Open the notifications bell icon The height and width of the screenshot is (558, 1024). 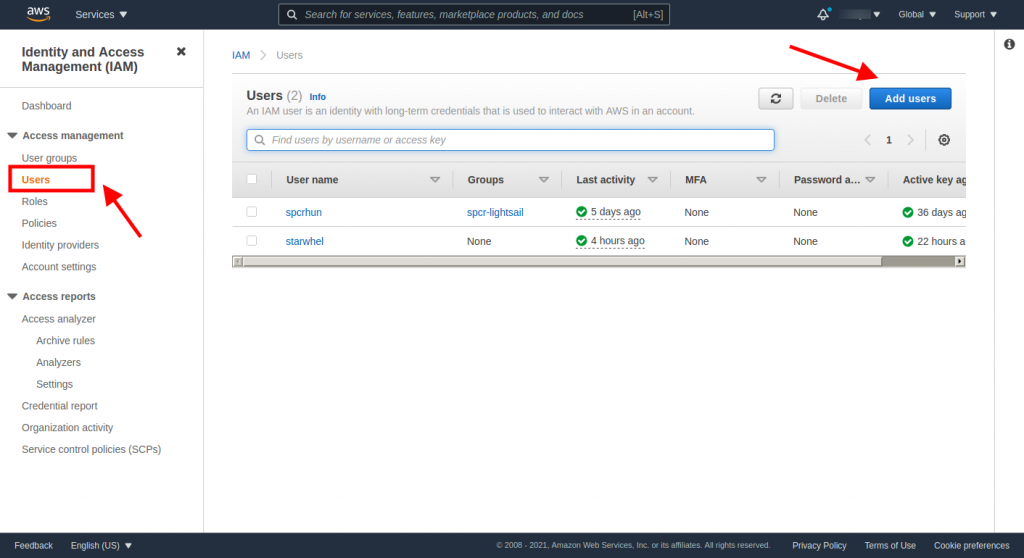823,14
